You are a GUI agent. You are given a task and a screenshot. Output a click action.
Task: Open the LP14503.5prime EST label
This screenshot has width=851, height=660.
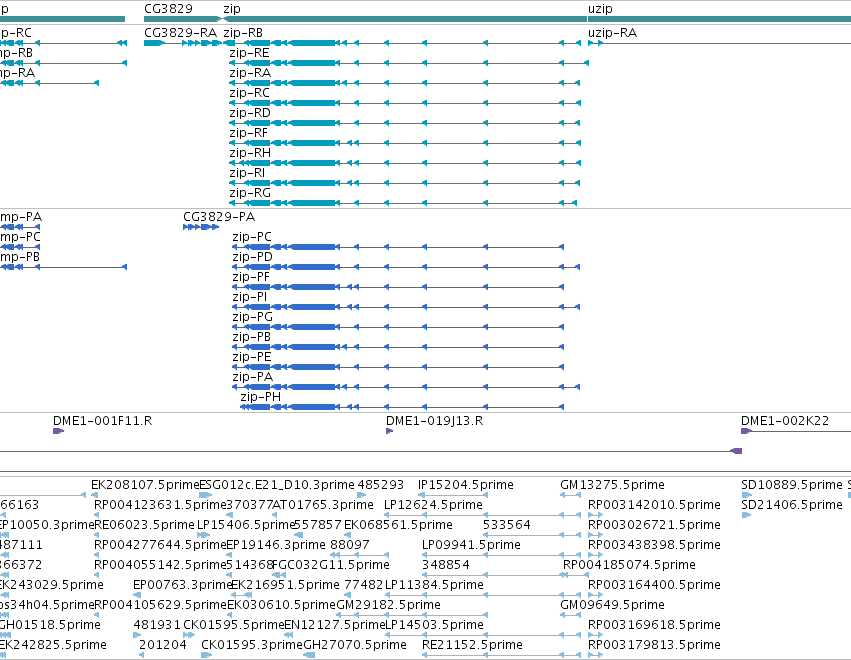tap(434, 625)
